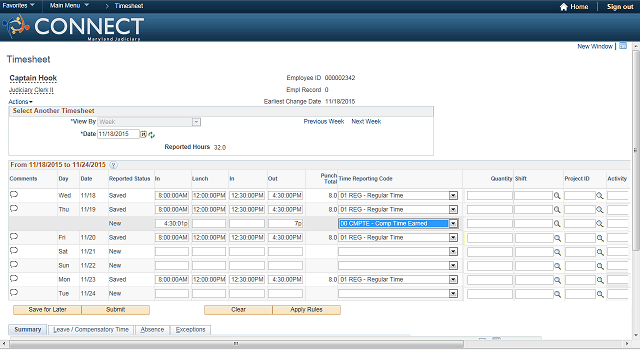This screenshot has height=360, width=640.
Task: Click the Date input field showing 11/18/2015
Action: [118, 134]
